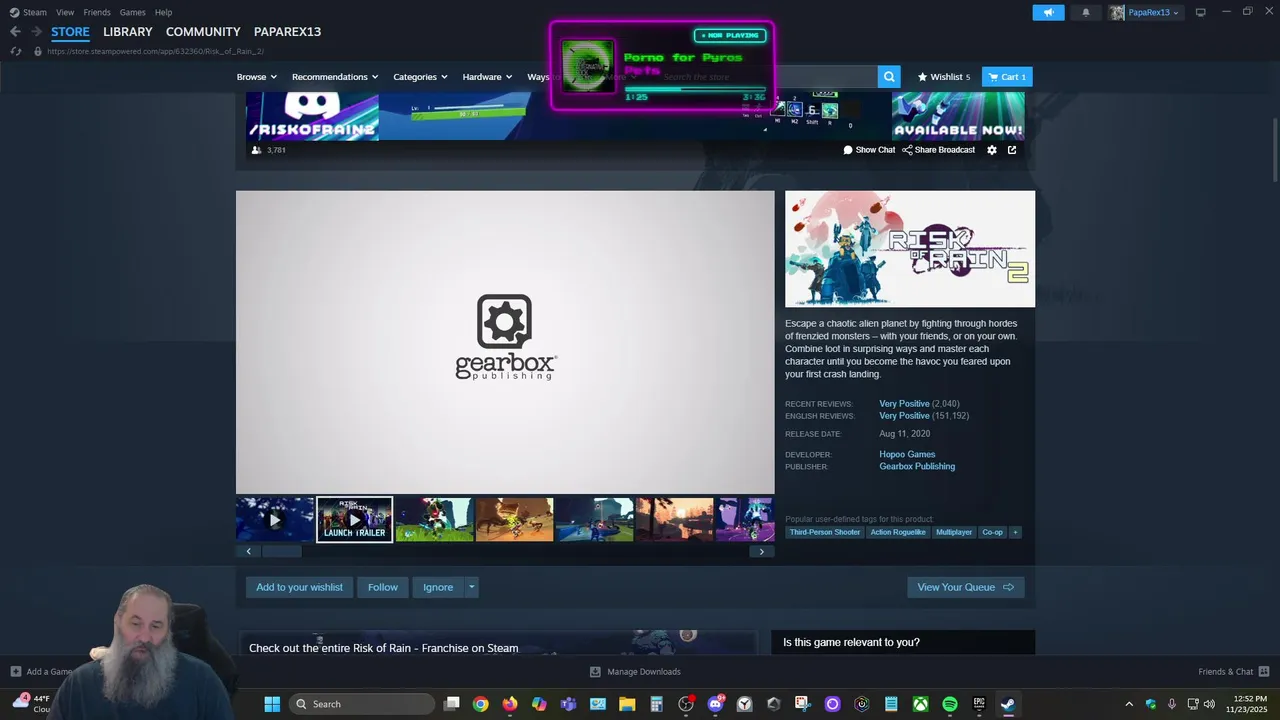Click the media strip scrollbar handle
Screen dimensions: 1280x720
[281, 551]
